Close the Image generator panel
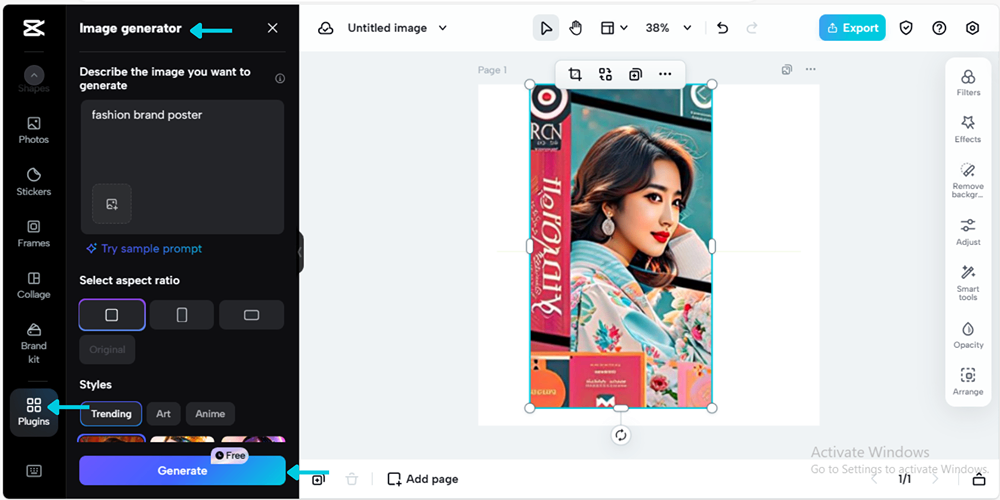The image size is (1000, 500). (x=272, y=28)
